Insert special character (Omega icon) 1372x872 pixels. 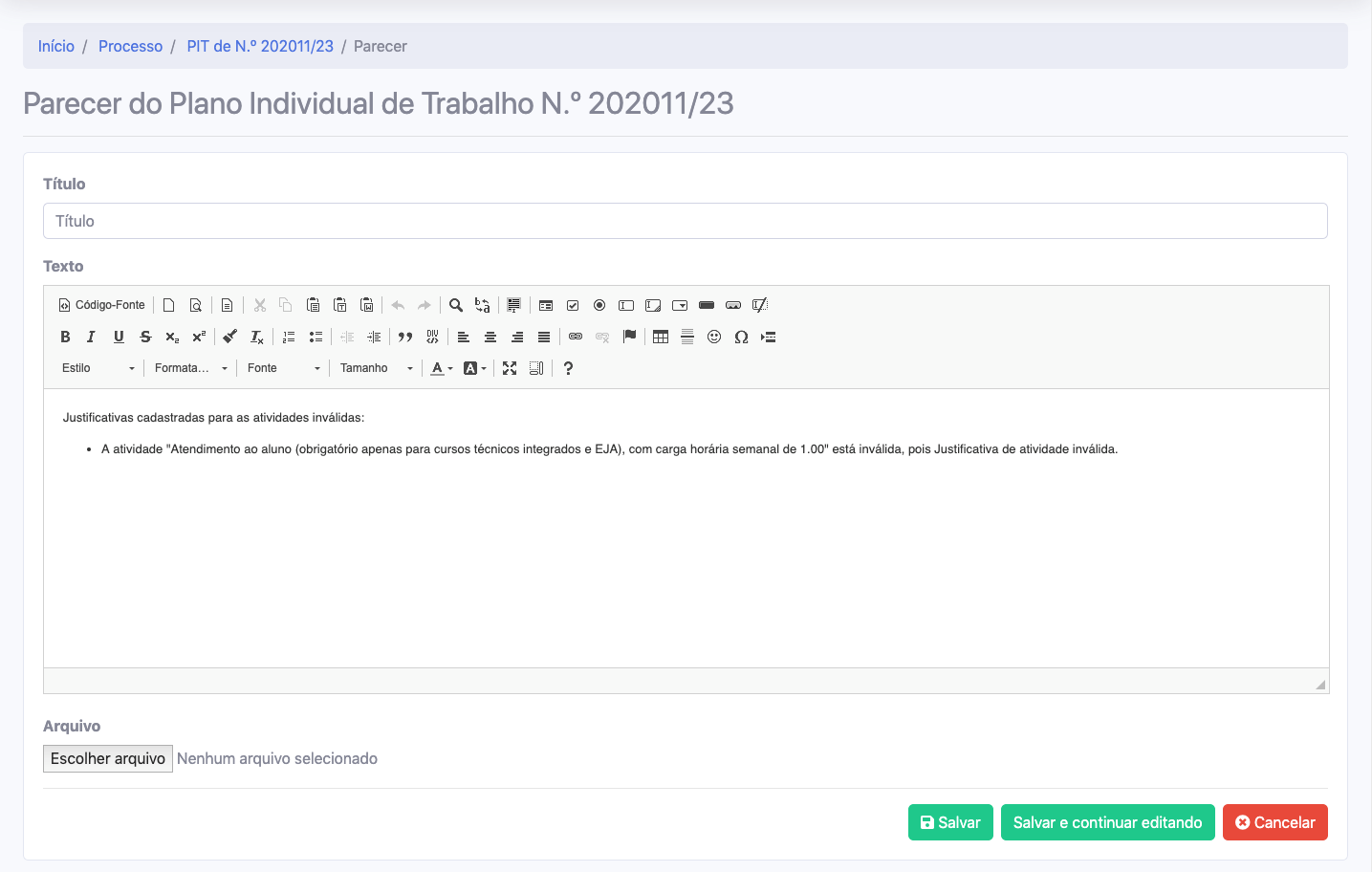(741, 337)
